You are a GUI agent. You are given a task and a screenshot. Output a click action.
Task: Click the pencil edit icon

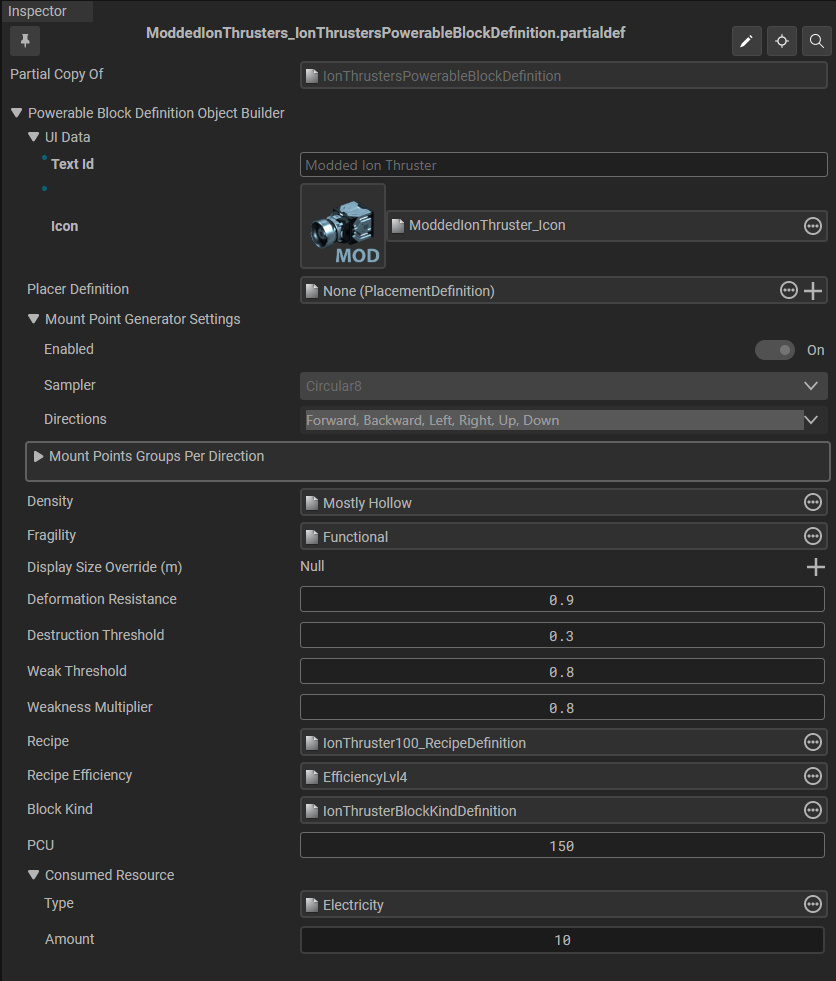(x=746, y=42)
